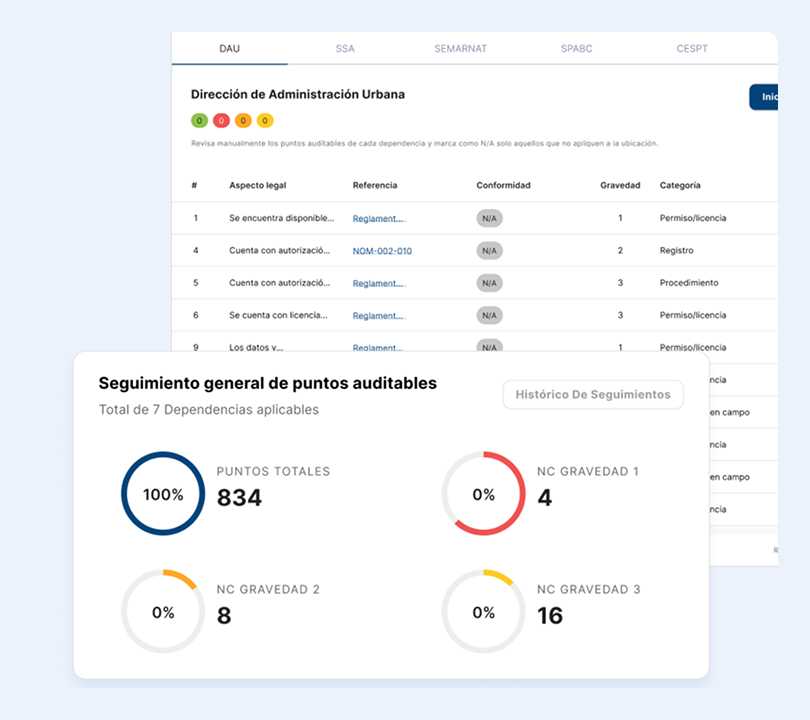Viewport: 810px width, 720px height.
Task: Click N/A conformity badge in row 6
Action: click(x=489, y=316)
